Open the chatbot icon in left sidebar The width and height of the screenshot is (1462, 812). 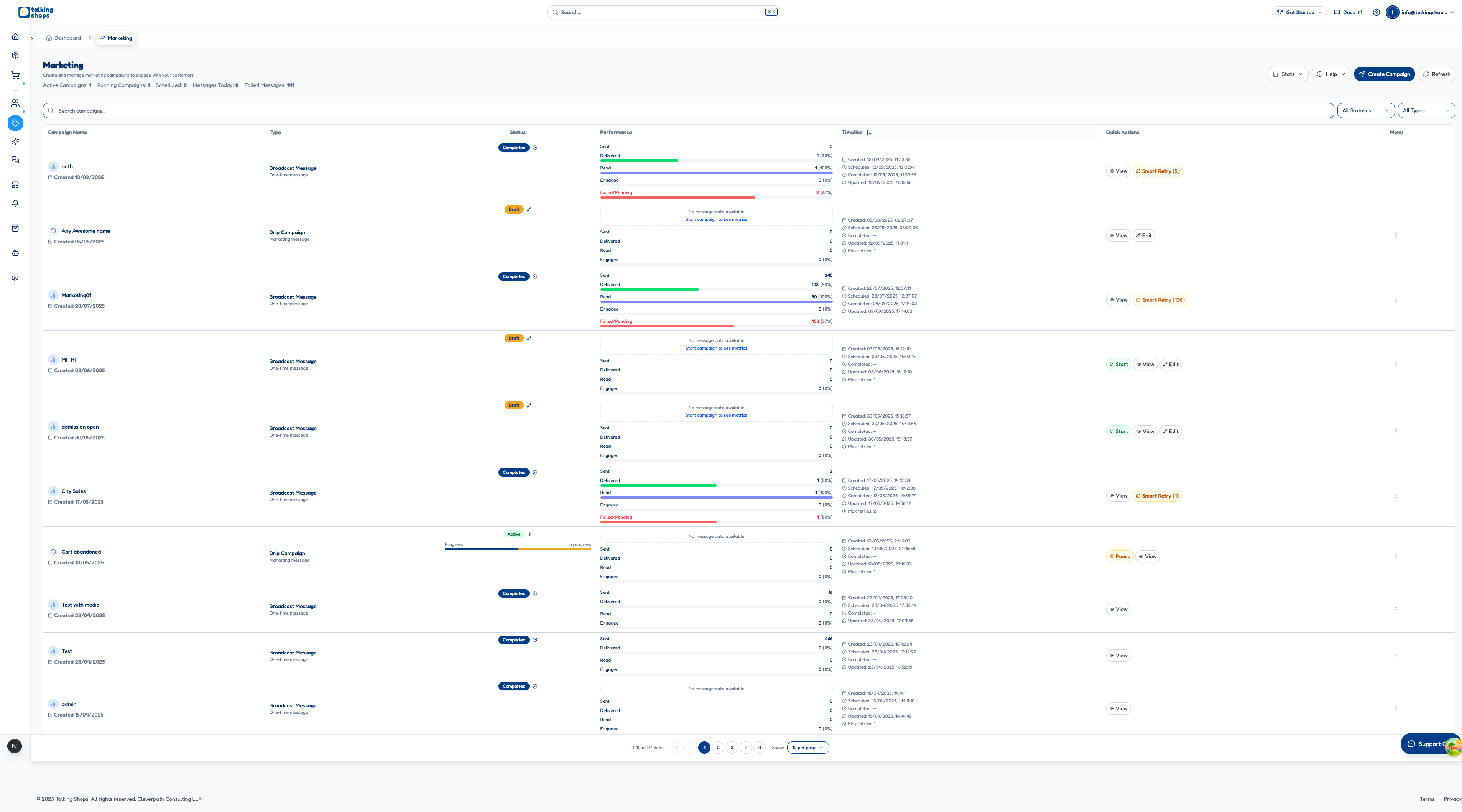[15, 253]
